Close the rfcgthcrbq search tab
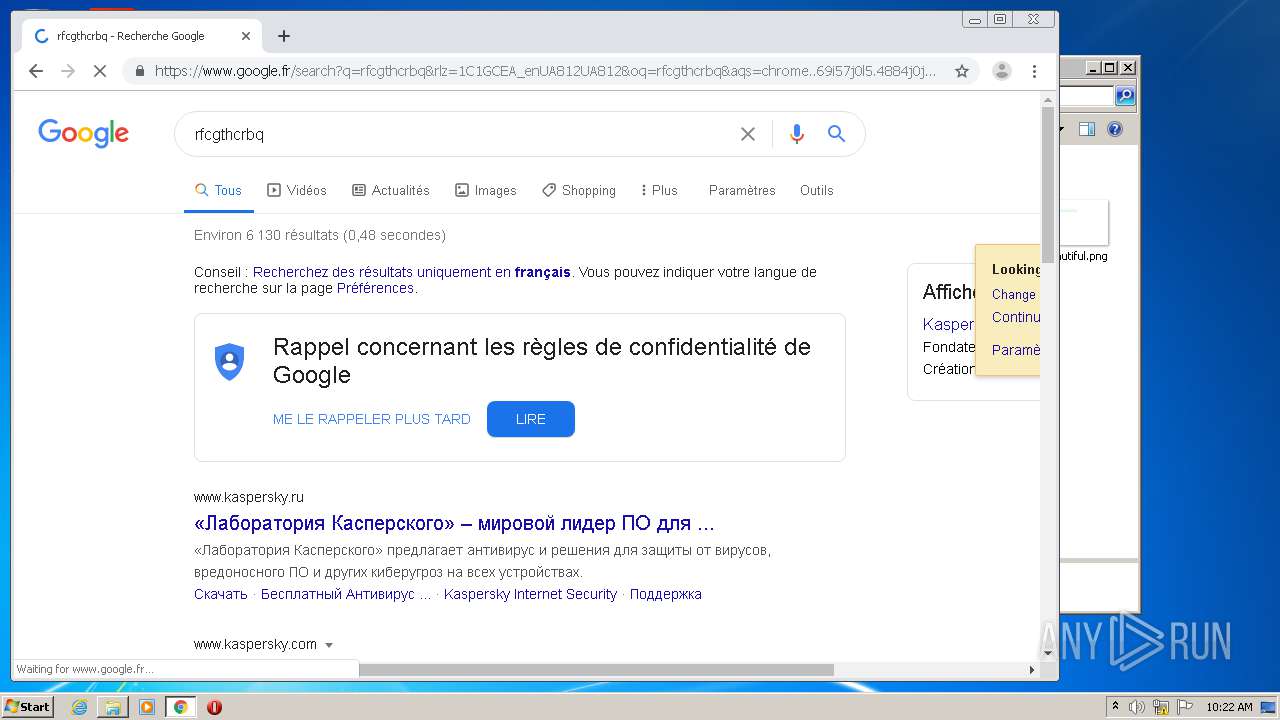The width and height of the screenshot is (1280, 720). [x=246, y=36]
